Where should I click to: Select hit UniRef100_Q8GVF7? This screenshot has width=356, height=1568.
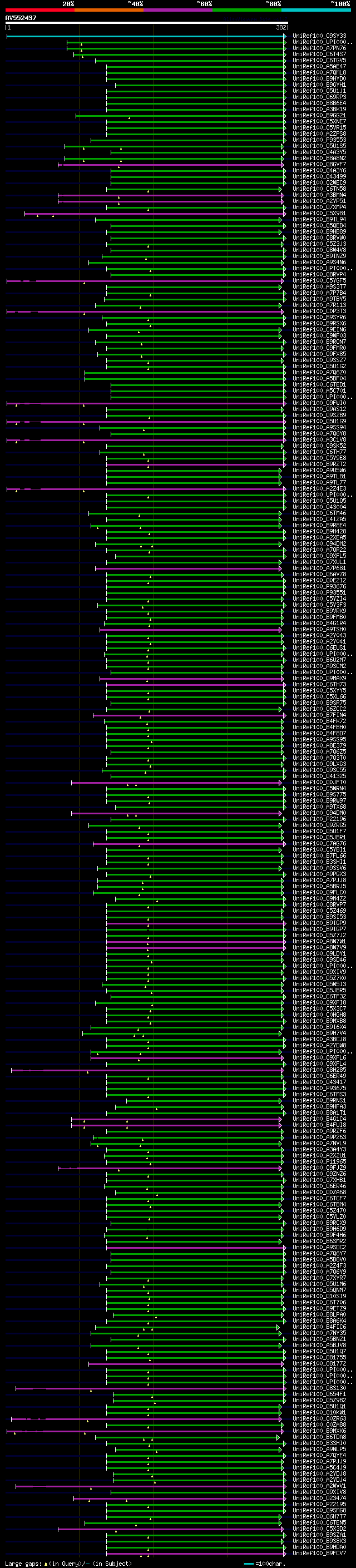point(319,164)
